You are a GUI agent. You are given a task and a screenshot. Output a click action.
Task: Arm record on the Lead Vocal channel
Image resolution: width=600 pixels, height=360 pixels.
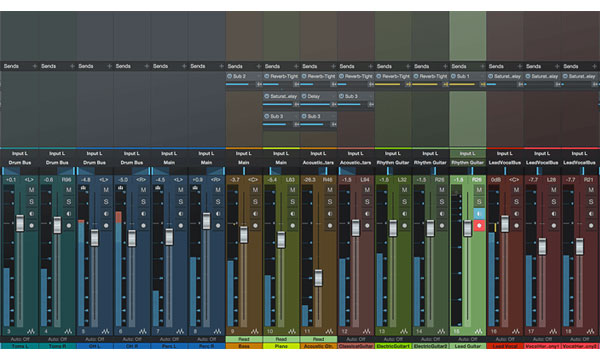[516, 226]
